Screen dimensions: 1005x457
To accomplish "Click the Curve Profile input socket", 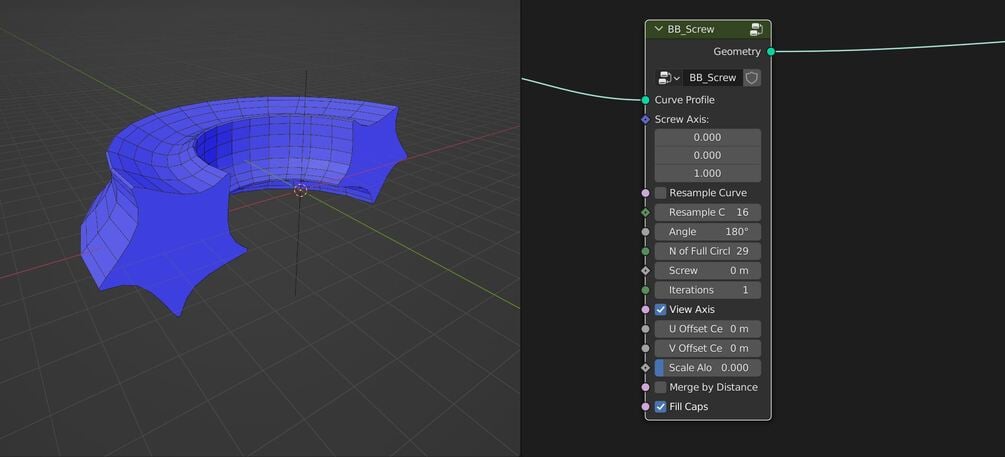I will click(x=645, y=100).
